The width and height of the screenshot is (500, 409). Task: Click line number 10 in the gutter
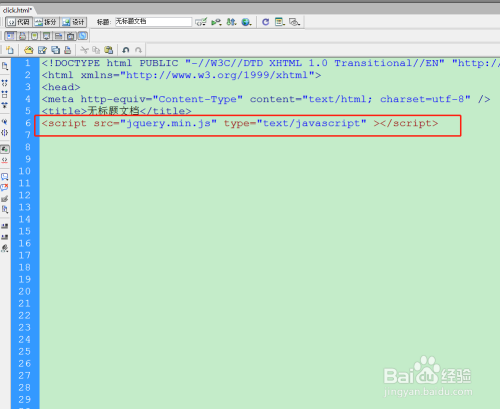[24, 171]
